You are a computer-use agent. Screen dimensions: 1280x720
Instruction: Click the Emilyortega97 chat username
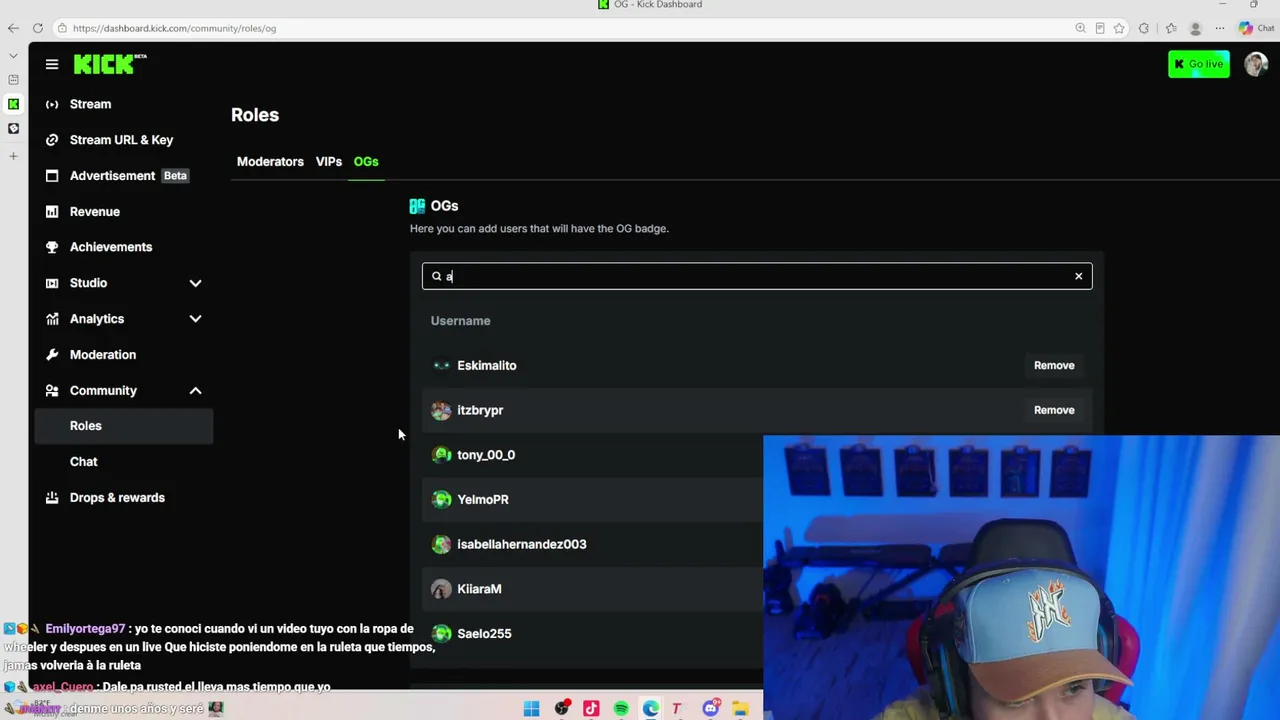point(85,629)
